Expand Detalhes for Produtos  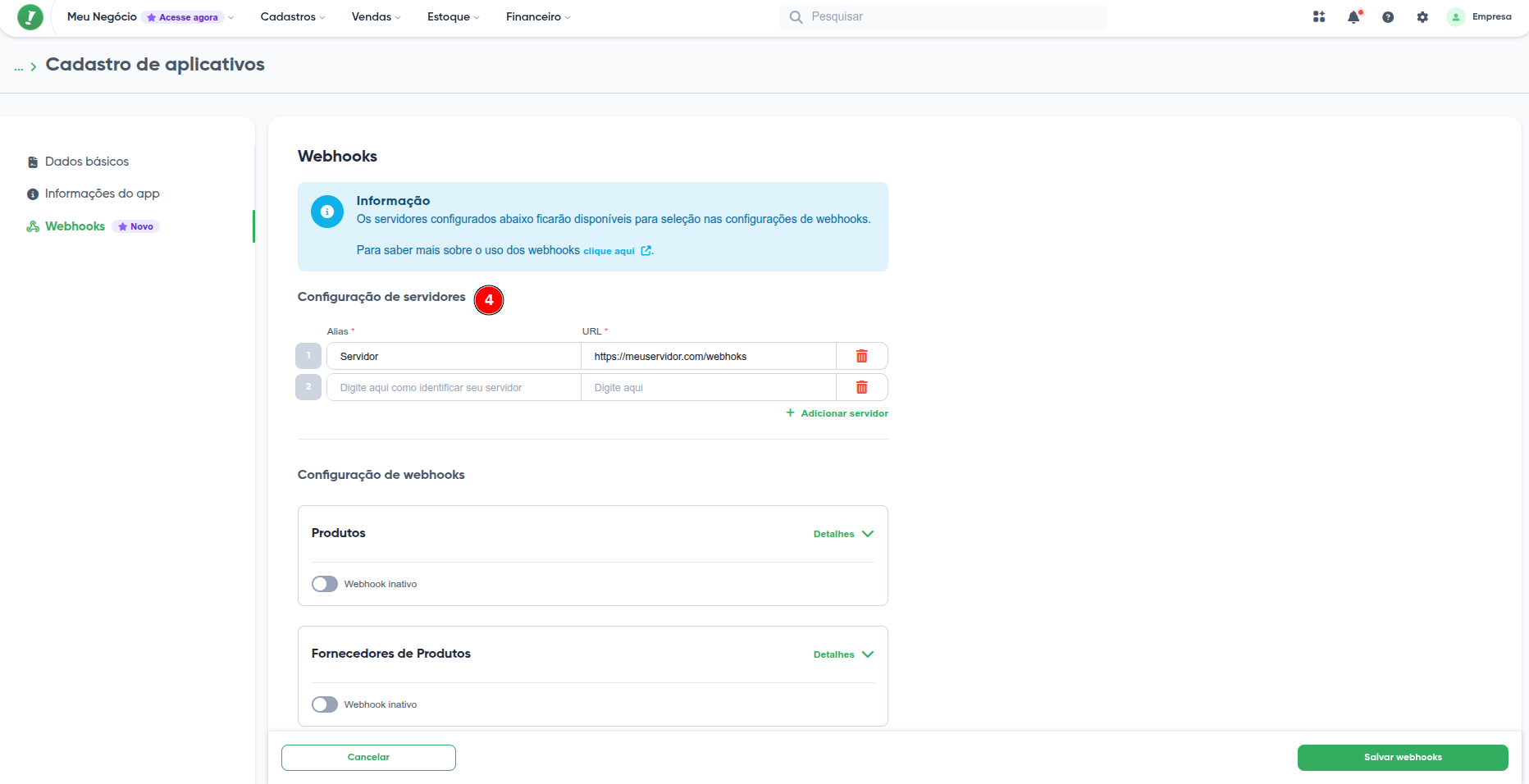(x=843, y=534)
